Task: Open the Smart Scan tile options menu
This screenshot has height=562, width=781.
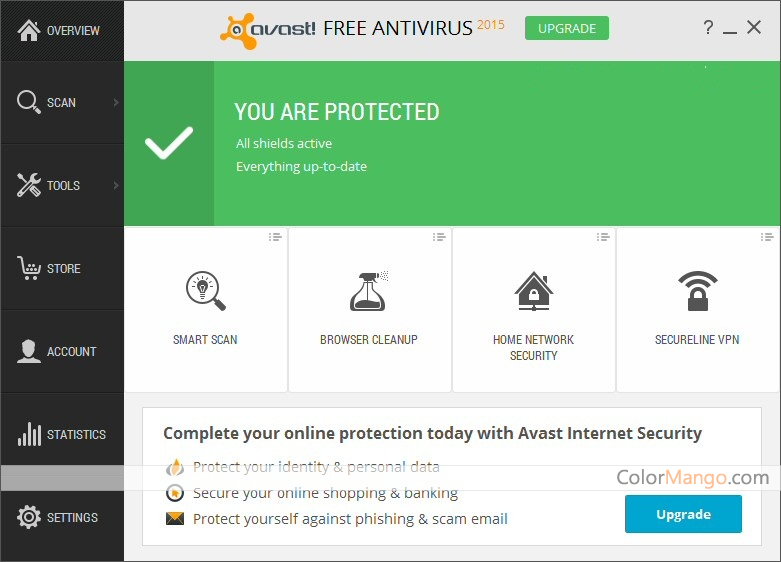Action: (x=275, y=237)
